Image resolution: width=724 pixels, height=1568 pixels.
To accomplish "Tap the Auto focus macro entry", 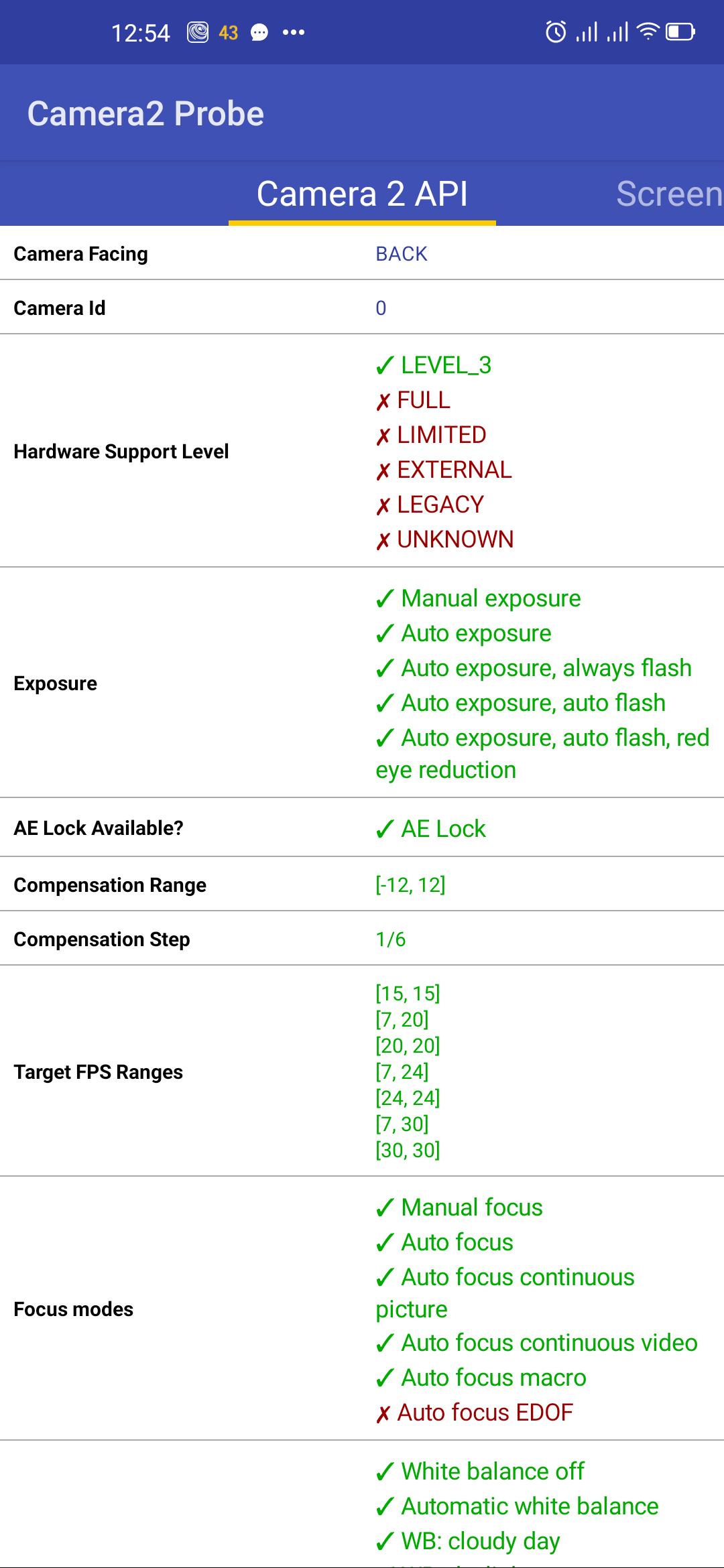I will 493,1378.
